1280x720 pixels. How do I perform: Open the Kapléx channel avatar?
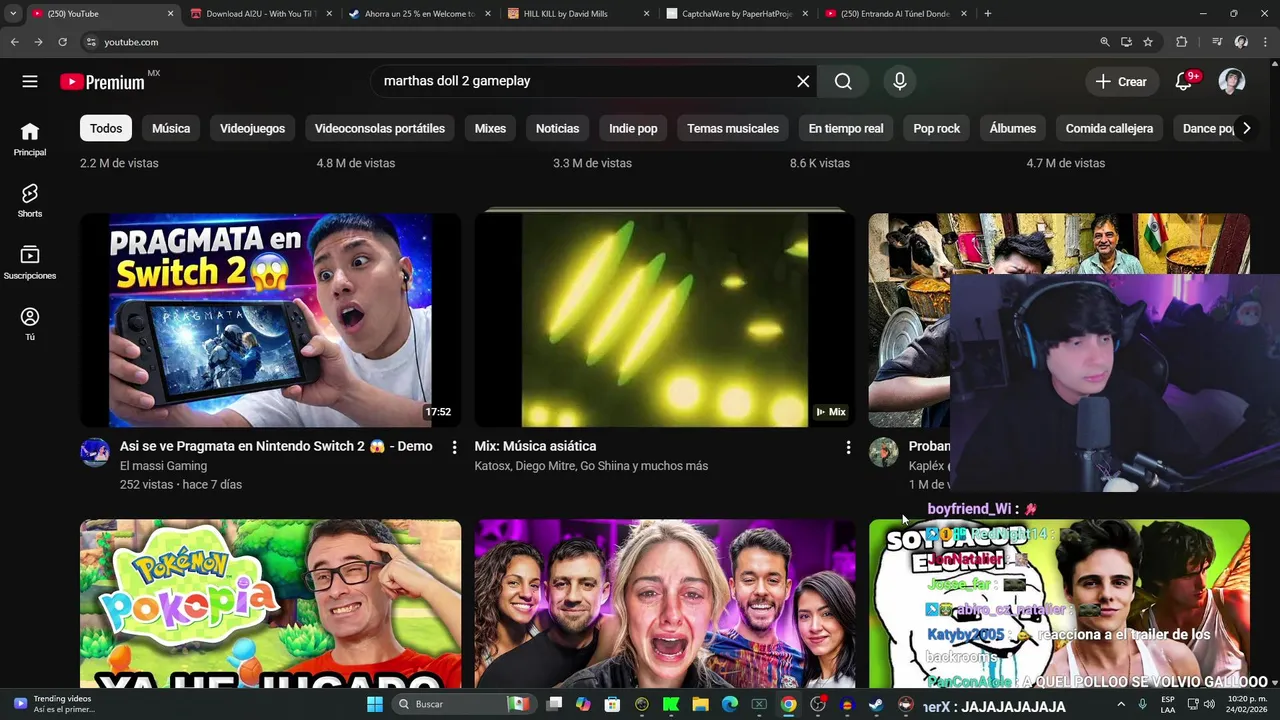point(883,452)
